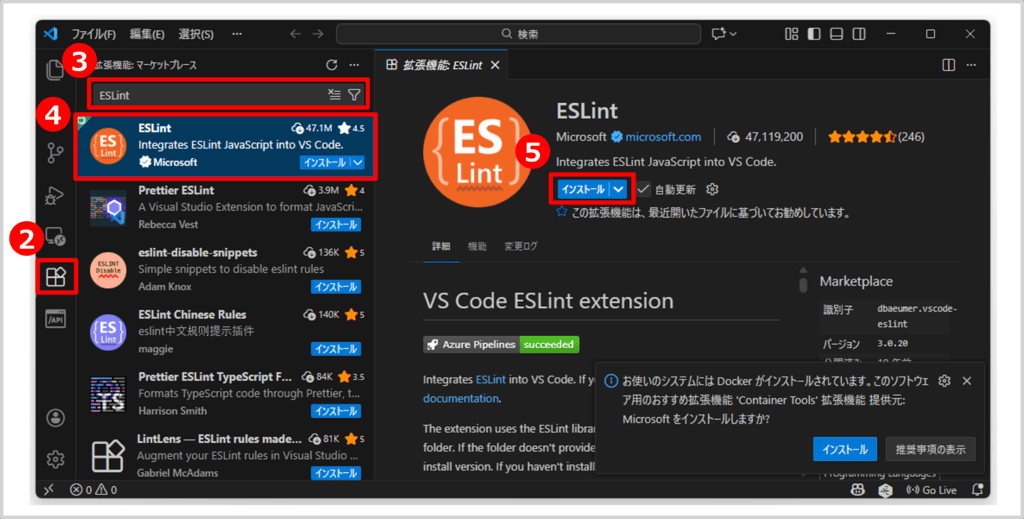Viewport: 1024px width, 519px height.
Task: Toggle the primary side bar
Action: pyautogui.click(x=814, y=34)
